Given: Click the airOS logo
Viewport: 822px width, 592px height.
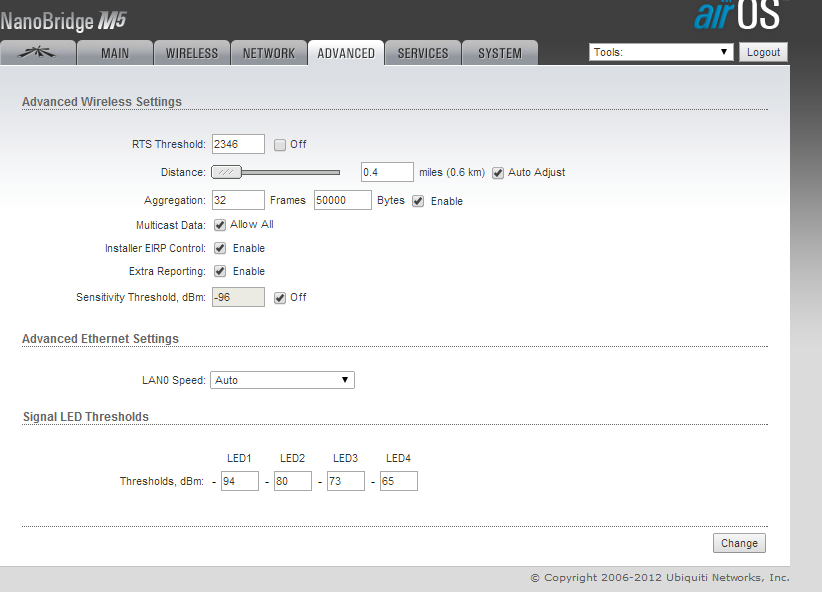Looking at the screenshot, I should click(x=738, y=15).
